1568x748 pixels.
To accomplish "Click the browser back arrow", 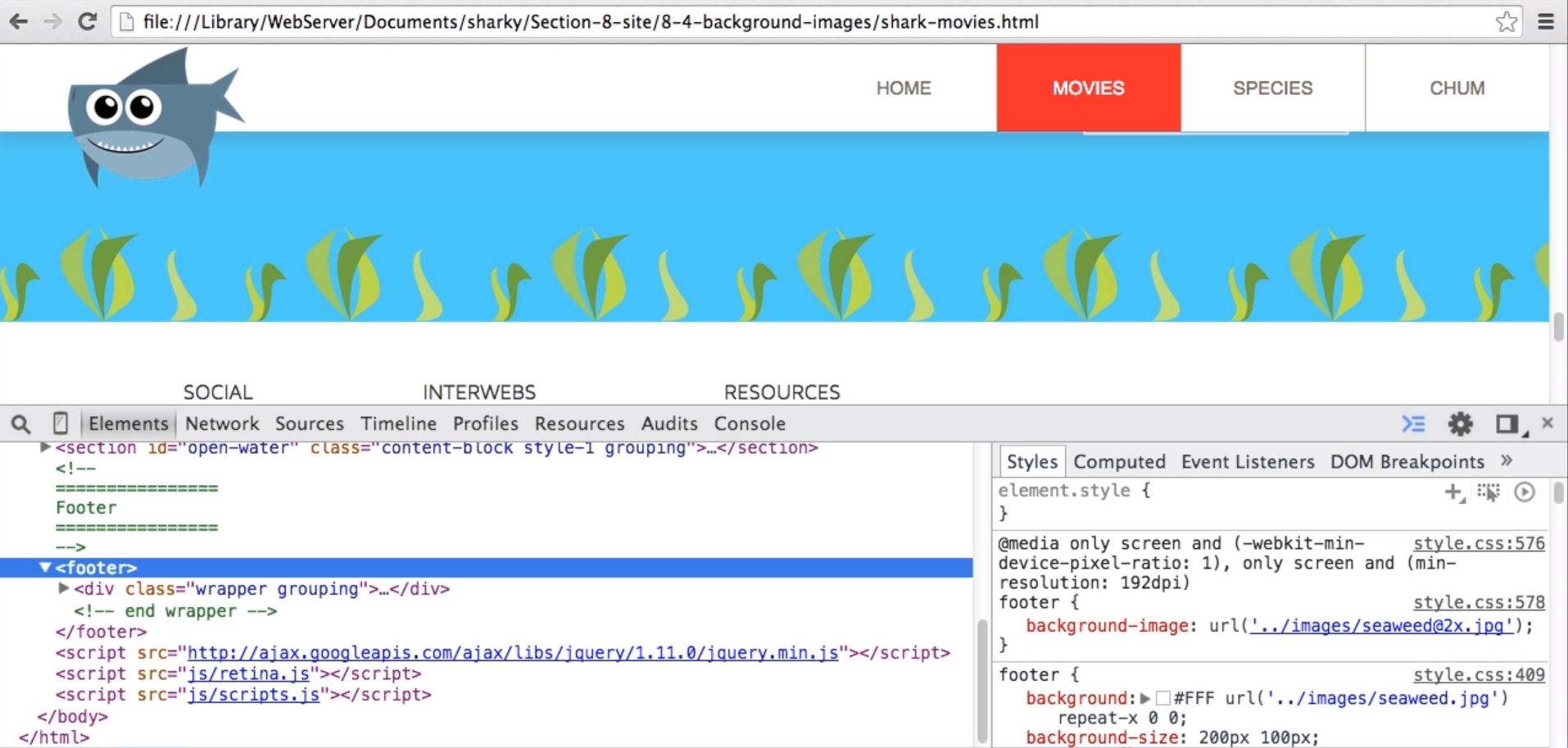I will point(19,21).
